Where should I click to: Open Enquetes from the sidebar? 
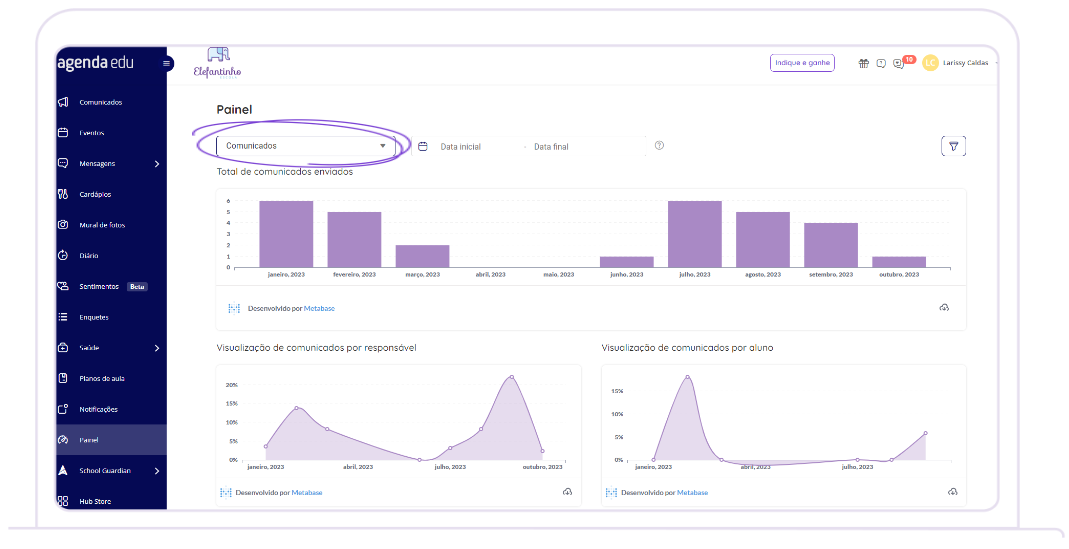tap(94, 318)
